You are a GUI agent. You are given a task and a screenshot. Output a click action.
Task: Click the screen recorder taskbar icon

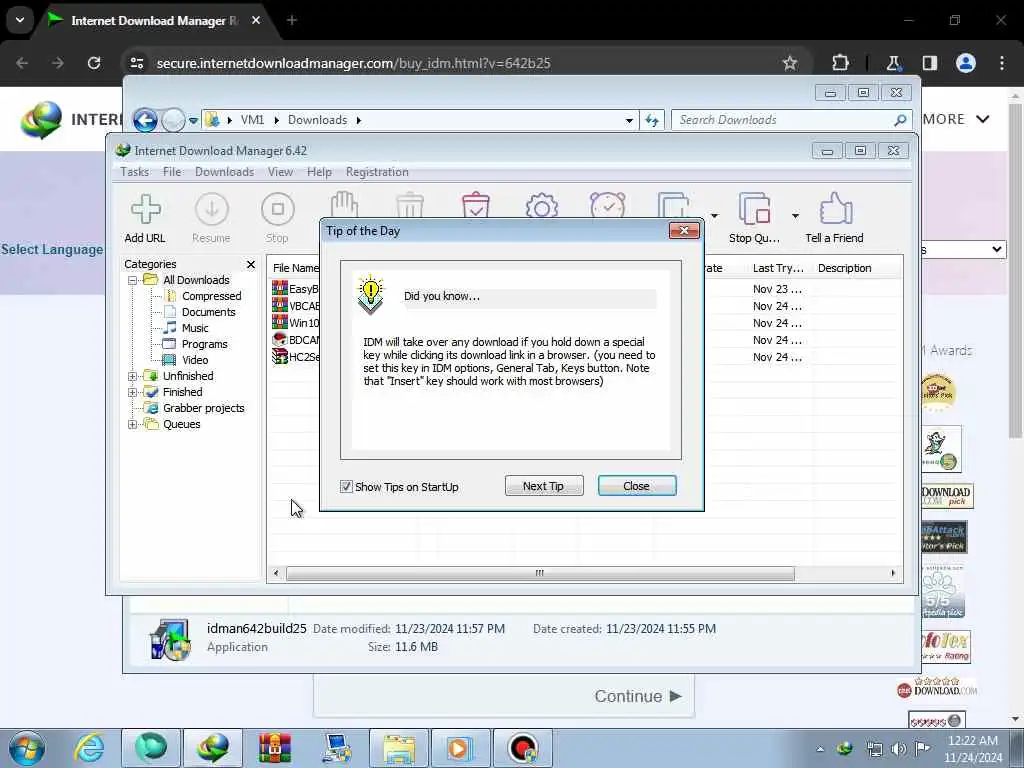(x=522, y=748)
